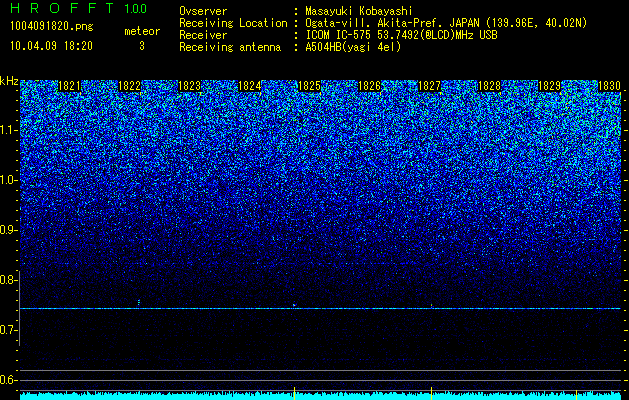Screen dimensions: 629x400
Task: Click the version number 1.0.0
Action: (136, 9)
